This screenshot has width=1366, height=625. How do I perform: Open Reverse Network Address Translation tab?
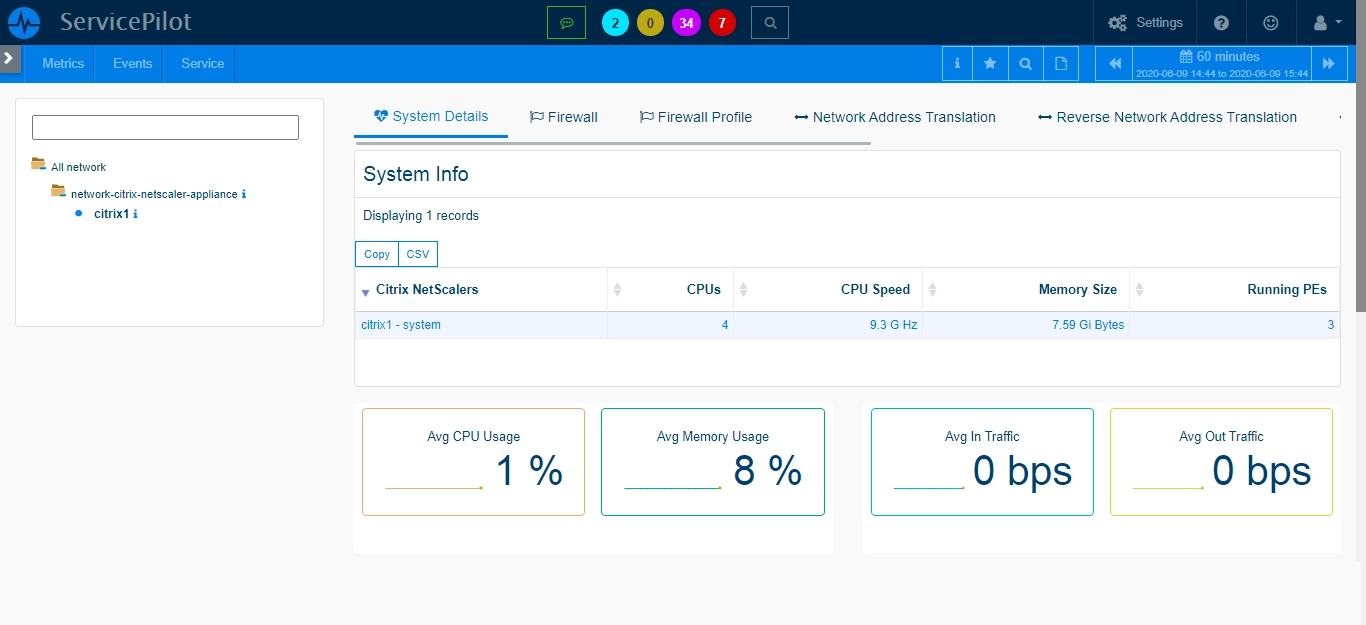(x=1167, y=117)
